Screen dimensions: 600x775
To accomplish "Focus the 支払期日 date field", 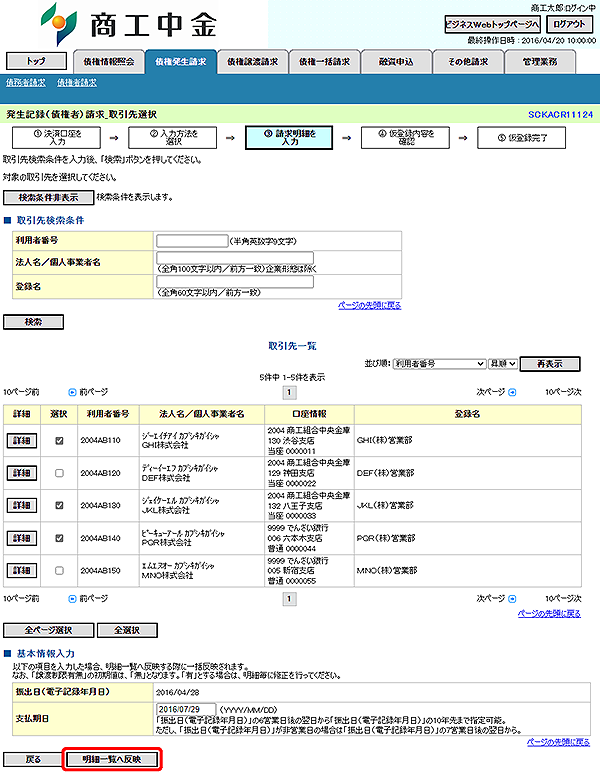I will coord(186,709).
